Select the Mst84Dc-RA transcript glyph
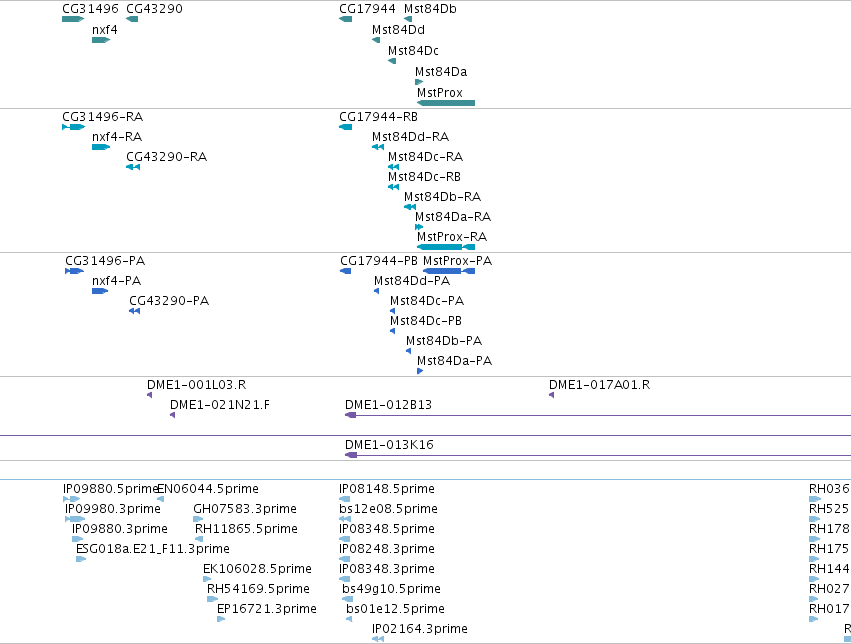The width and height of the screenshot is (851, 644). point(393,167)
